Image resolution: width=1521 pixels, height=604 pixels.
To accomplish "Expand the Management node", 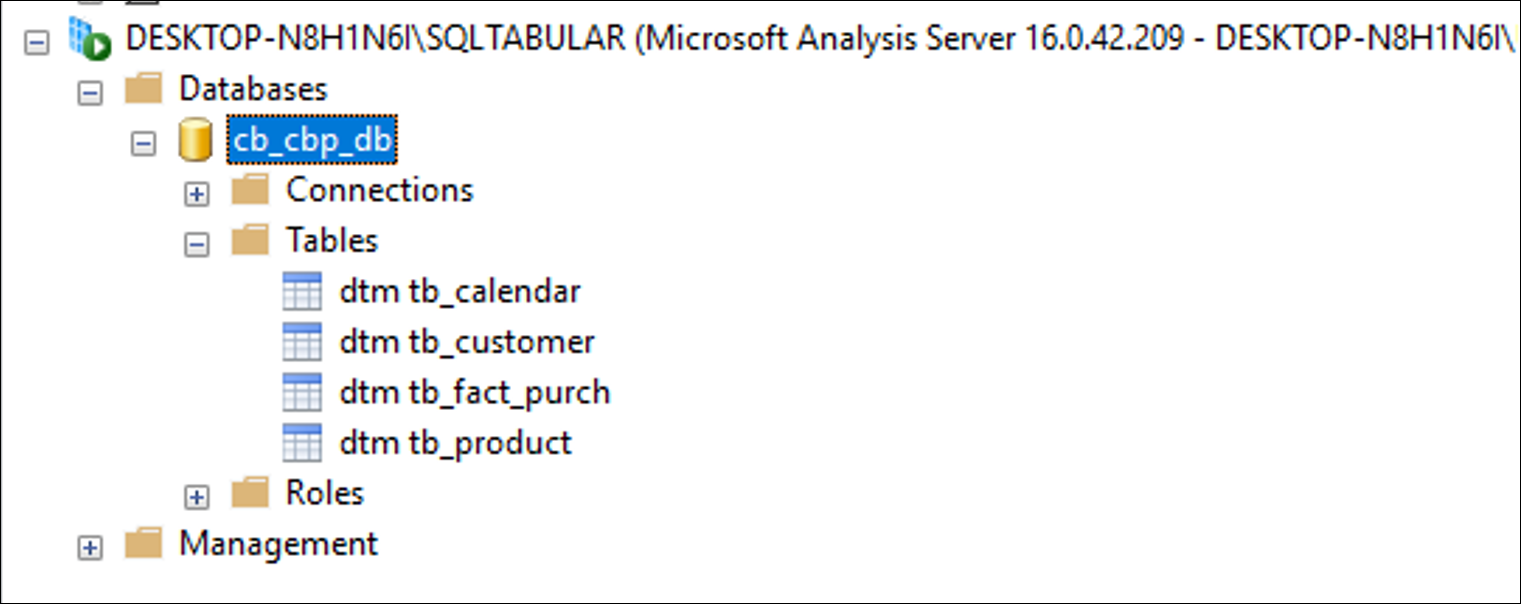I will click(90, 548).
